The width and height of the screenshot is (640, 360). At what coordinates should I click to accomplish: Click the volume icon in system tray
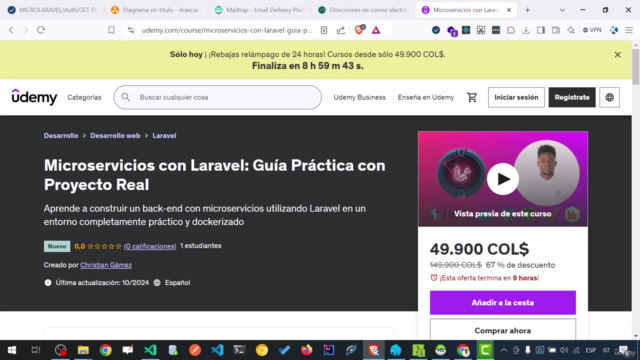point(564,350)
